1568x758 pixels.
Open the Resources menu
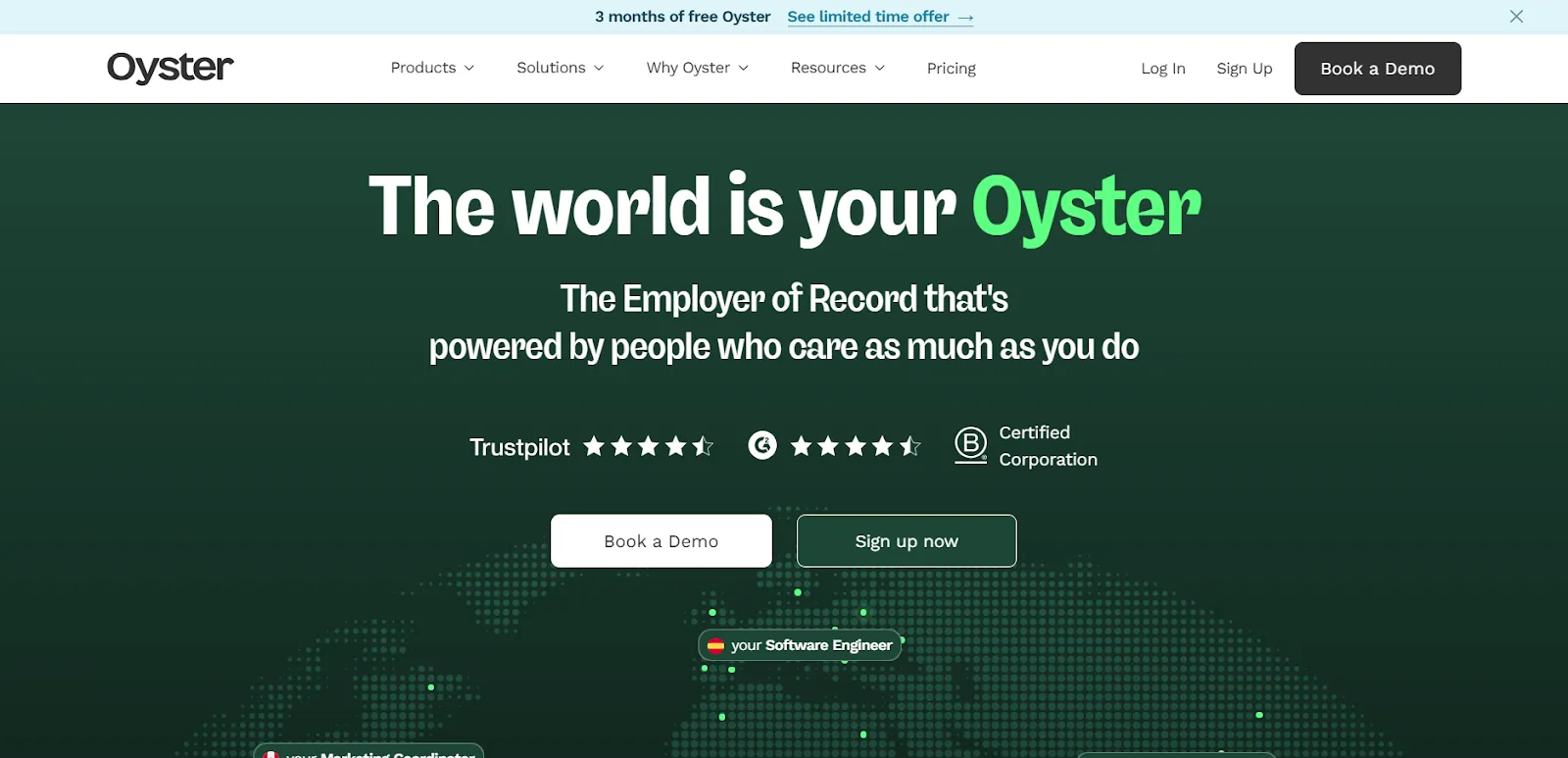[838, 68]
